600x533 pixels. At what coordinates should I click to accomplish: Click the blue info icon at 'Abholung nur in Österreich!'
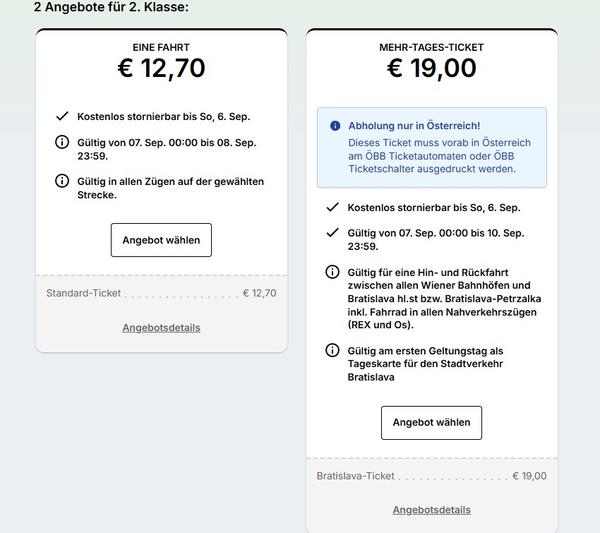pyautogui.click(x=335, y=126)
